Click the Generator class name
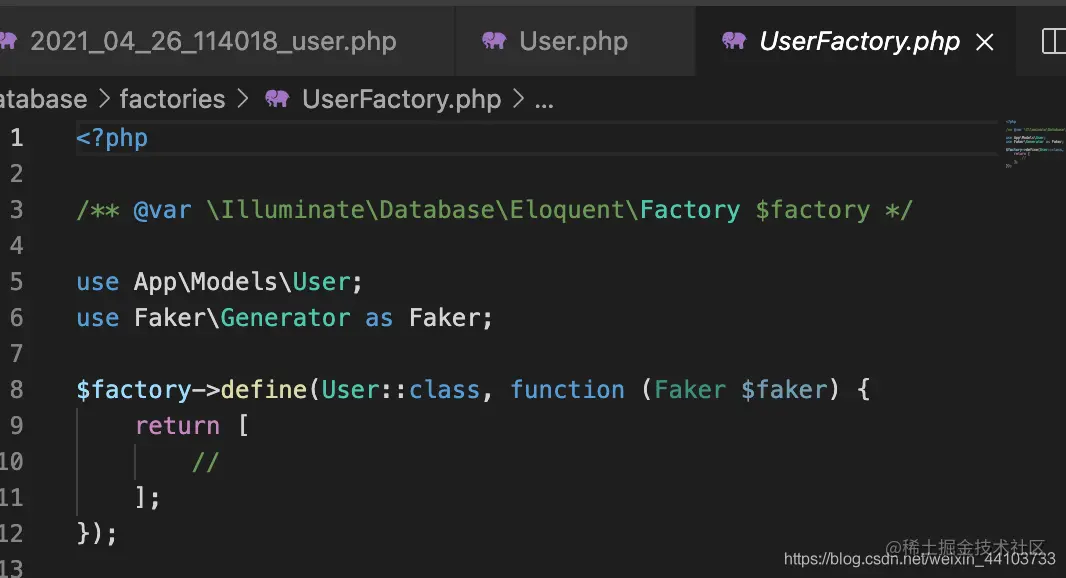 tap(286, 318)
